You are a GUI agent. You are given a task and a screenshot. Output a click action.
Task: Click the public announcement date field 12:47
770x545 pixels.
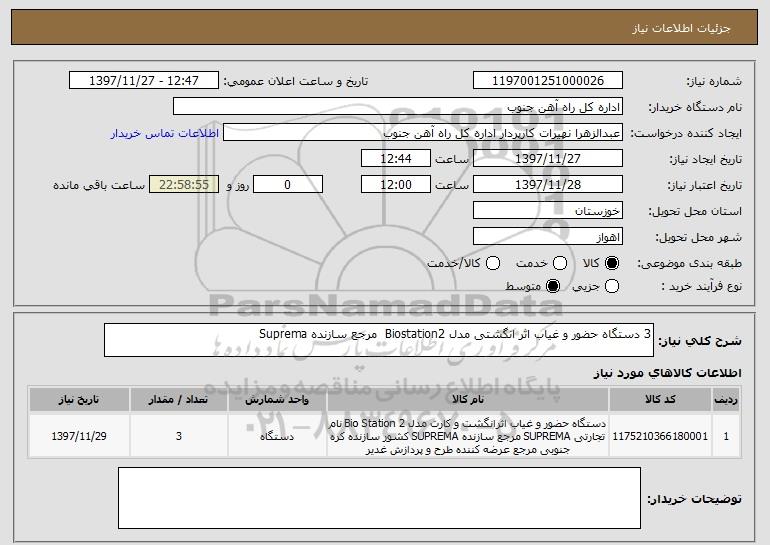click(144, 81)
